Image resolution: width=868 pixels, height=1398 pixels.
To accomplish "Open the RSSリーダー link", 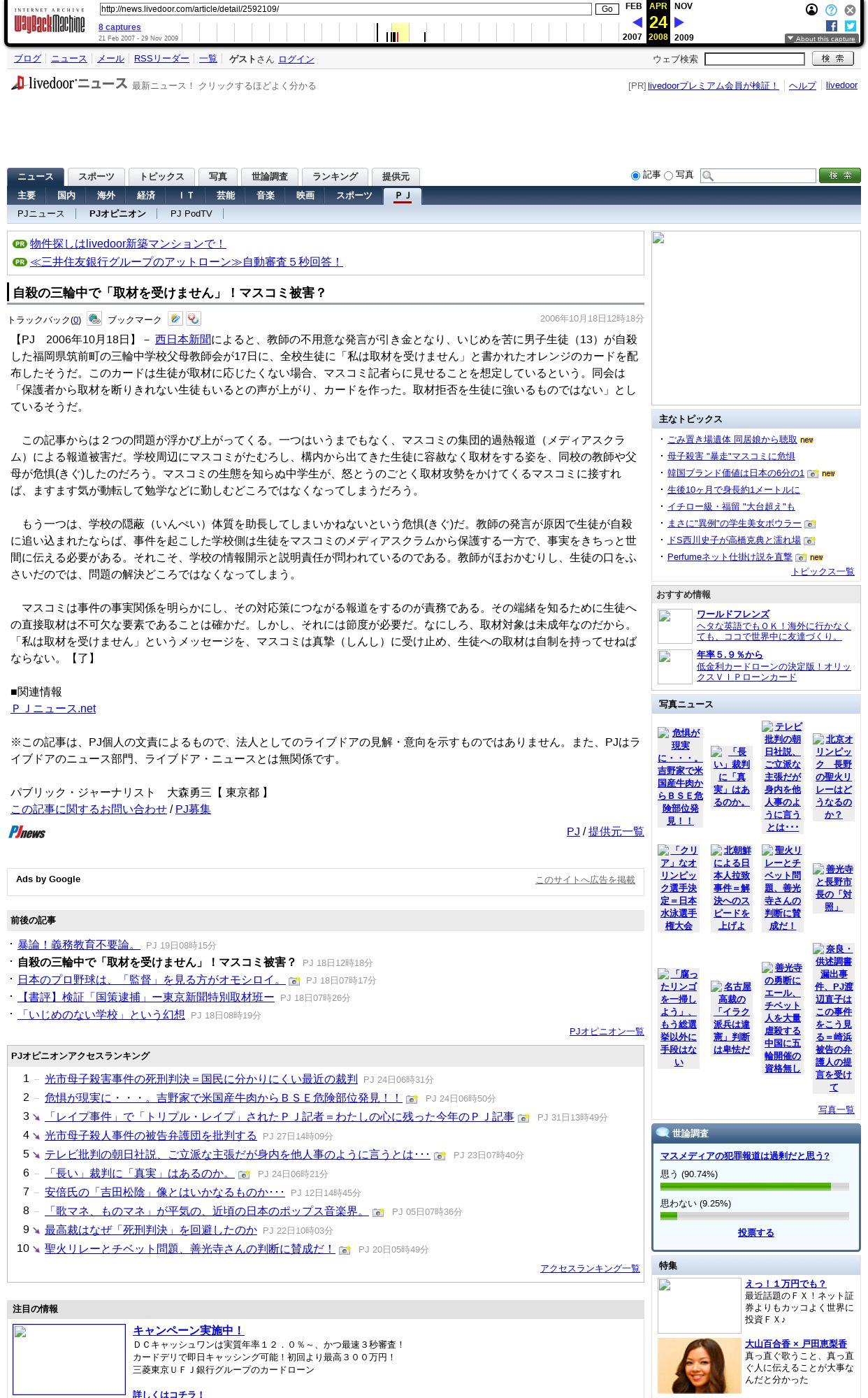I will 161,59.
